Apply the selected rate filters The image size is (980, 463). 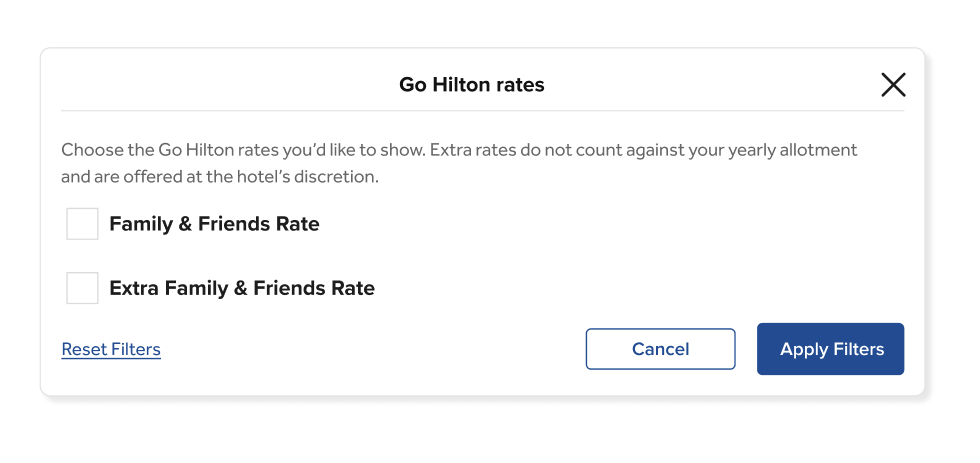(830, 349)
